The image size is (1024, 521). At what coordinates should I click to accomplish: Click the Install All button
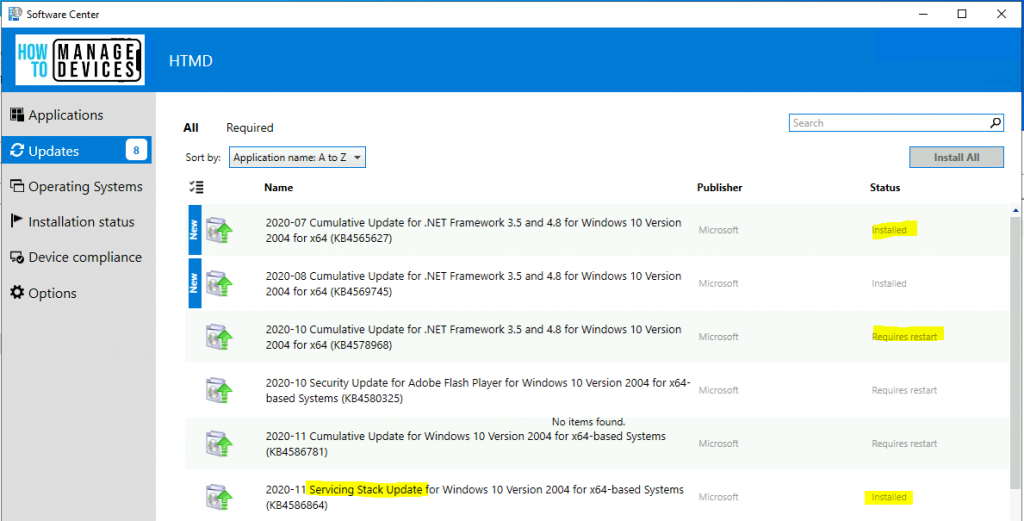pyautogui.click(x=957, y=157)
